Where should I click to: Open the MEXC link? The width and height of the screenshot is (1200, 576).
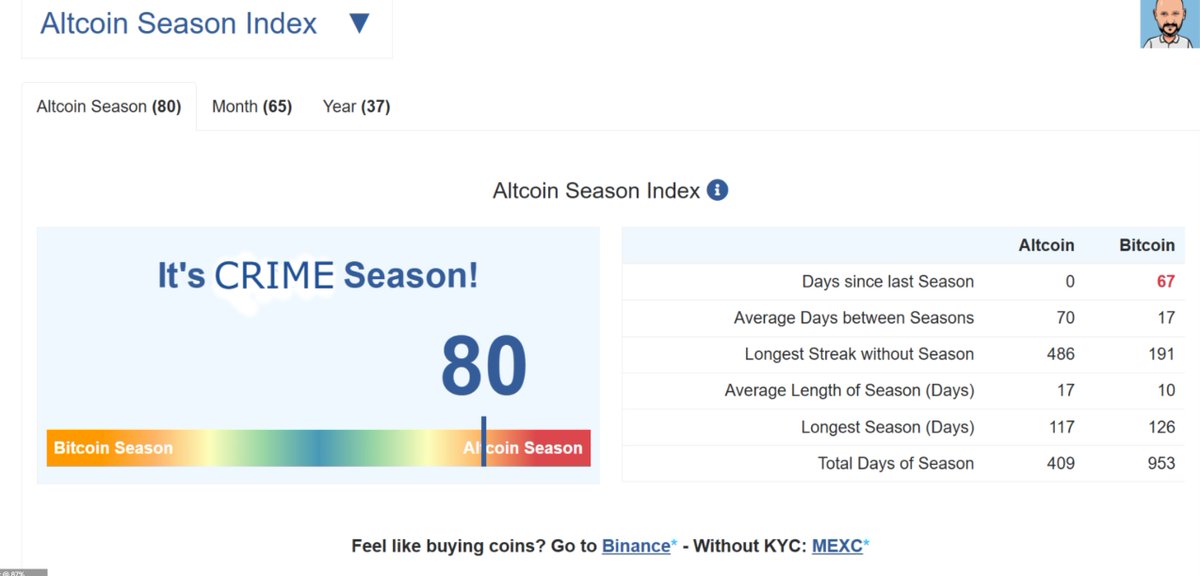click(837, 546)
